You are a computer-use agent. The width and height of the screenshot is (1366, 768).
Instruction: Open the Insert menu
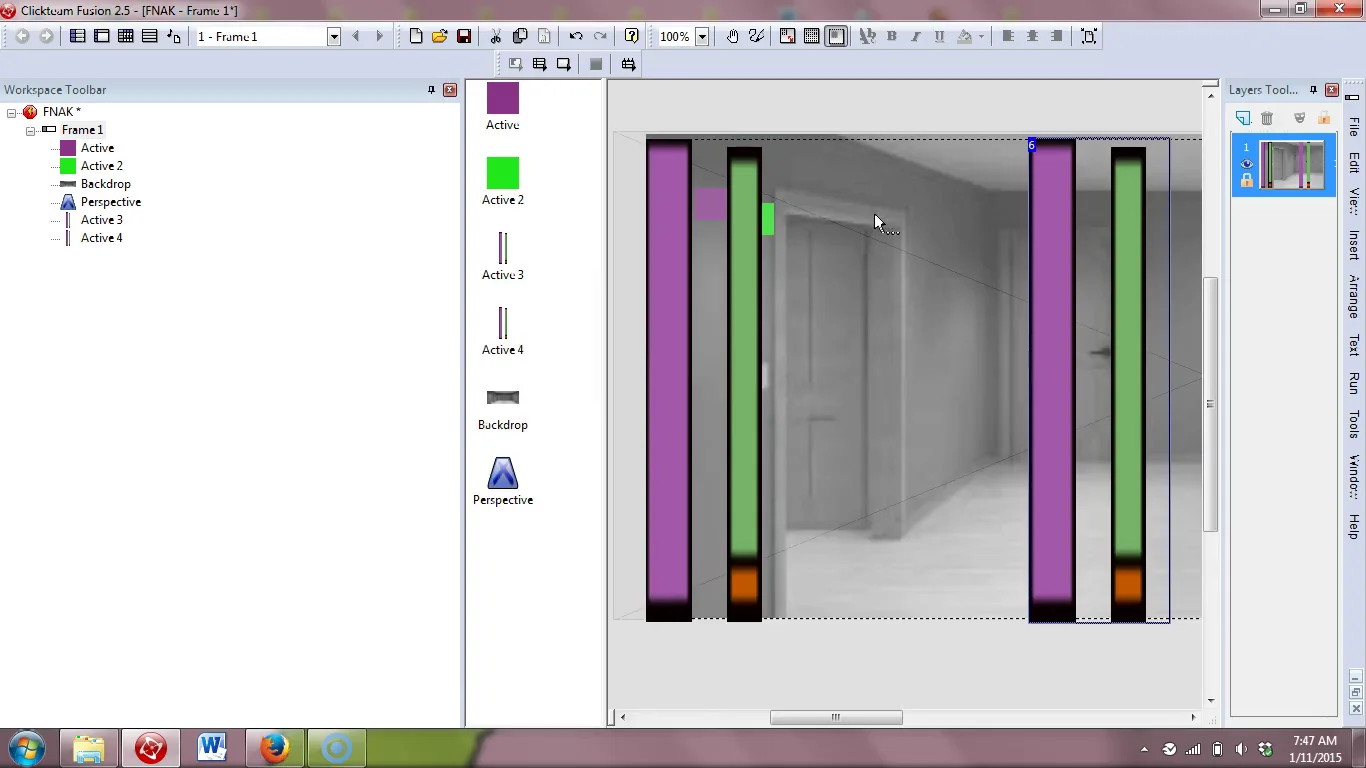[x=1354, y=245]
